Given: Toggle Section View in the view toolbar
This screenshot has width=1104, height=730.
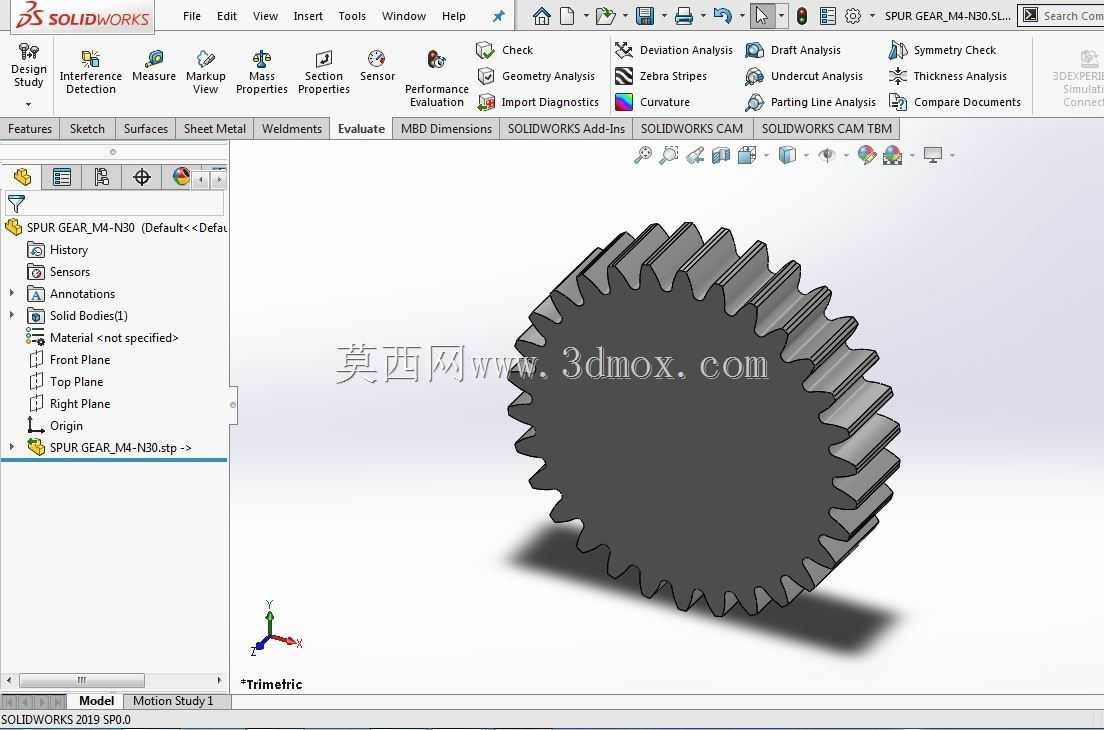Looking at the screenshot, I should click(x=721, y=155).
